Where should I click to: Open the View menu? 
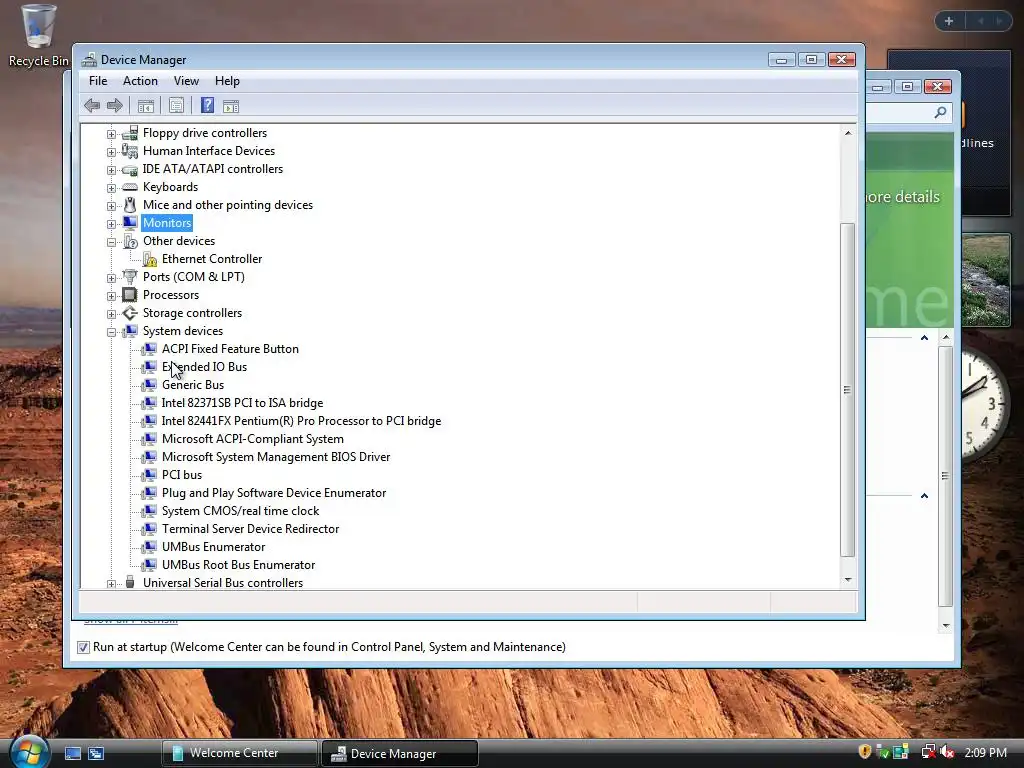(x=186, y=81)
